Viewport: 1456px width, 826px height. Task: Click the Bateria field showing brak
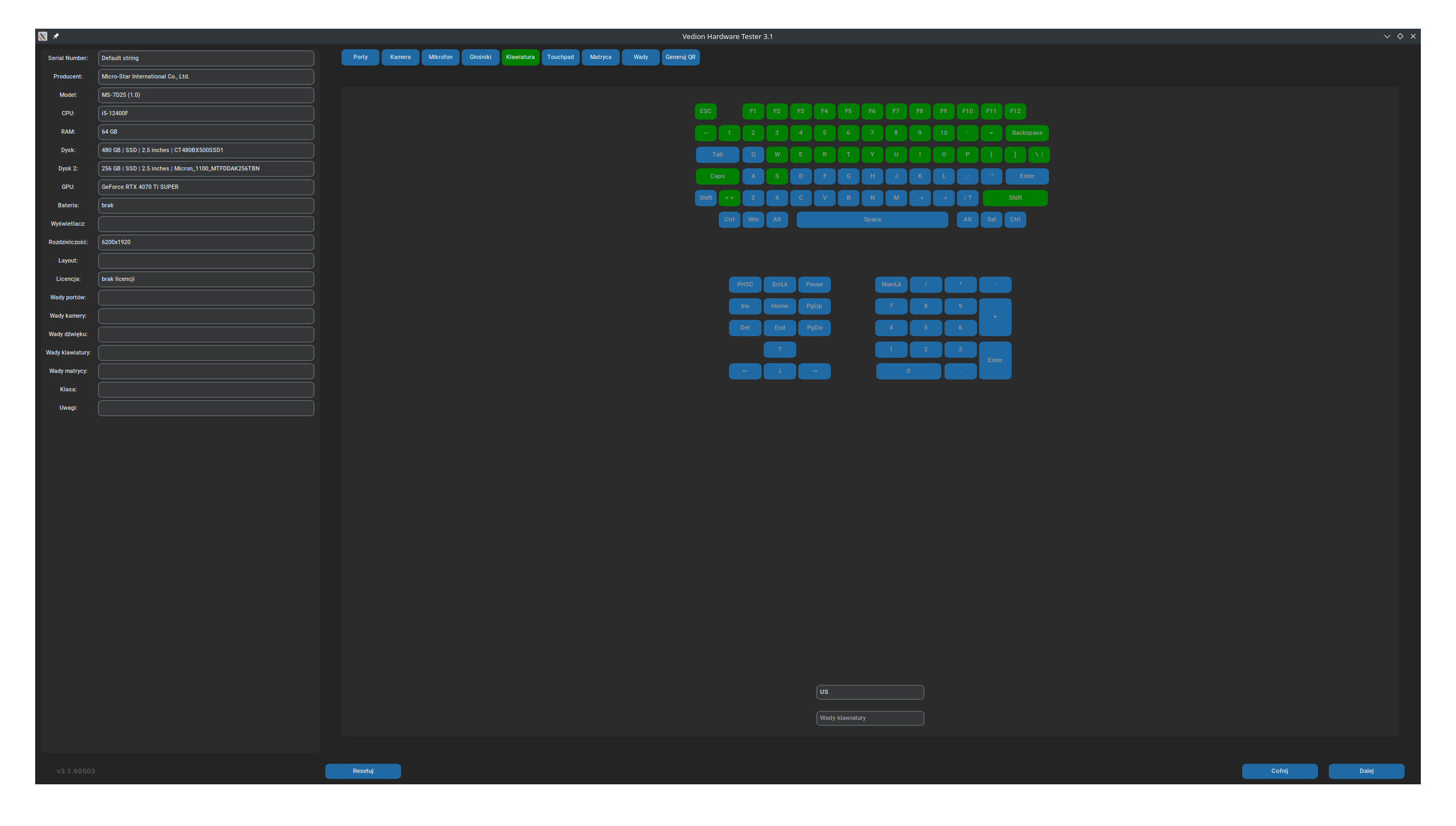(x=206, y=205)
